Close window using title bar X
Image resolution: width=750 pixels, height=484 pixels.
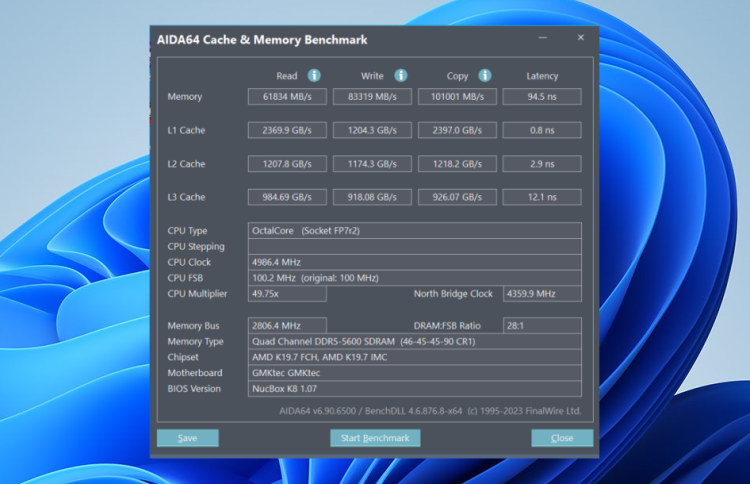pos(581,38)
